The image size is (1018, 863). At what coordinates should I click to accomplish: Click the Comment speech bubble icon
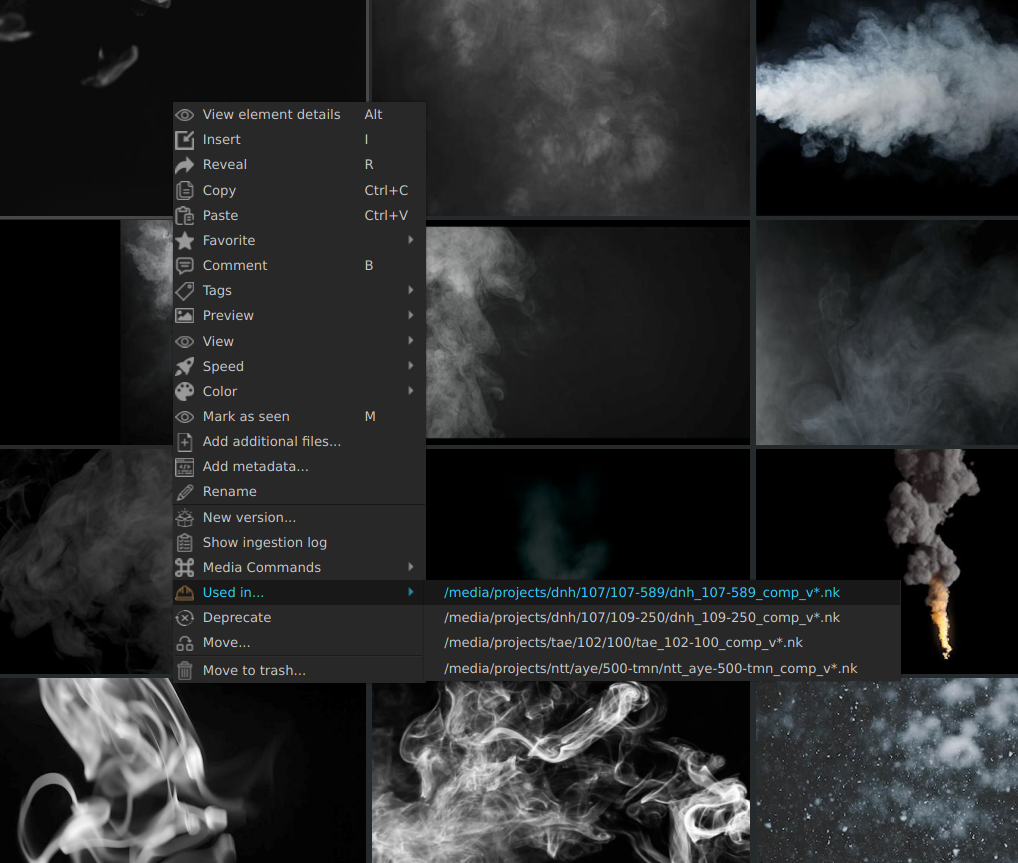(x=185, y=266)
